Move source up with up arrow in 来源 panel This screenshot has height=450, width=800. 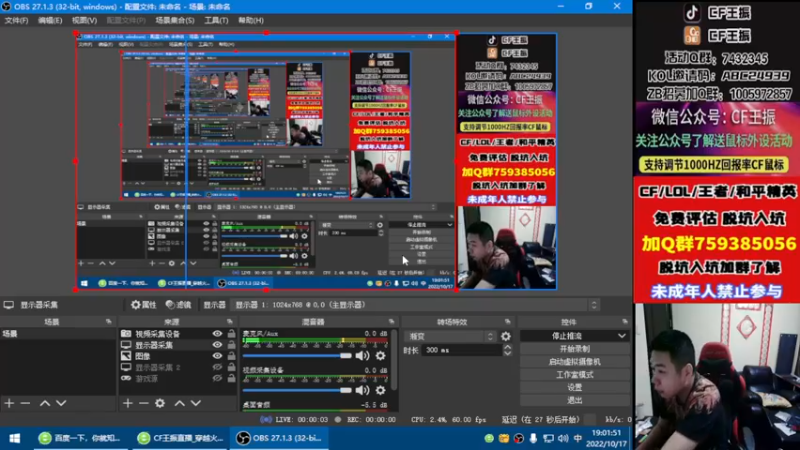(180, 403)
